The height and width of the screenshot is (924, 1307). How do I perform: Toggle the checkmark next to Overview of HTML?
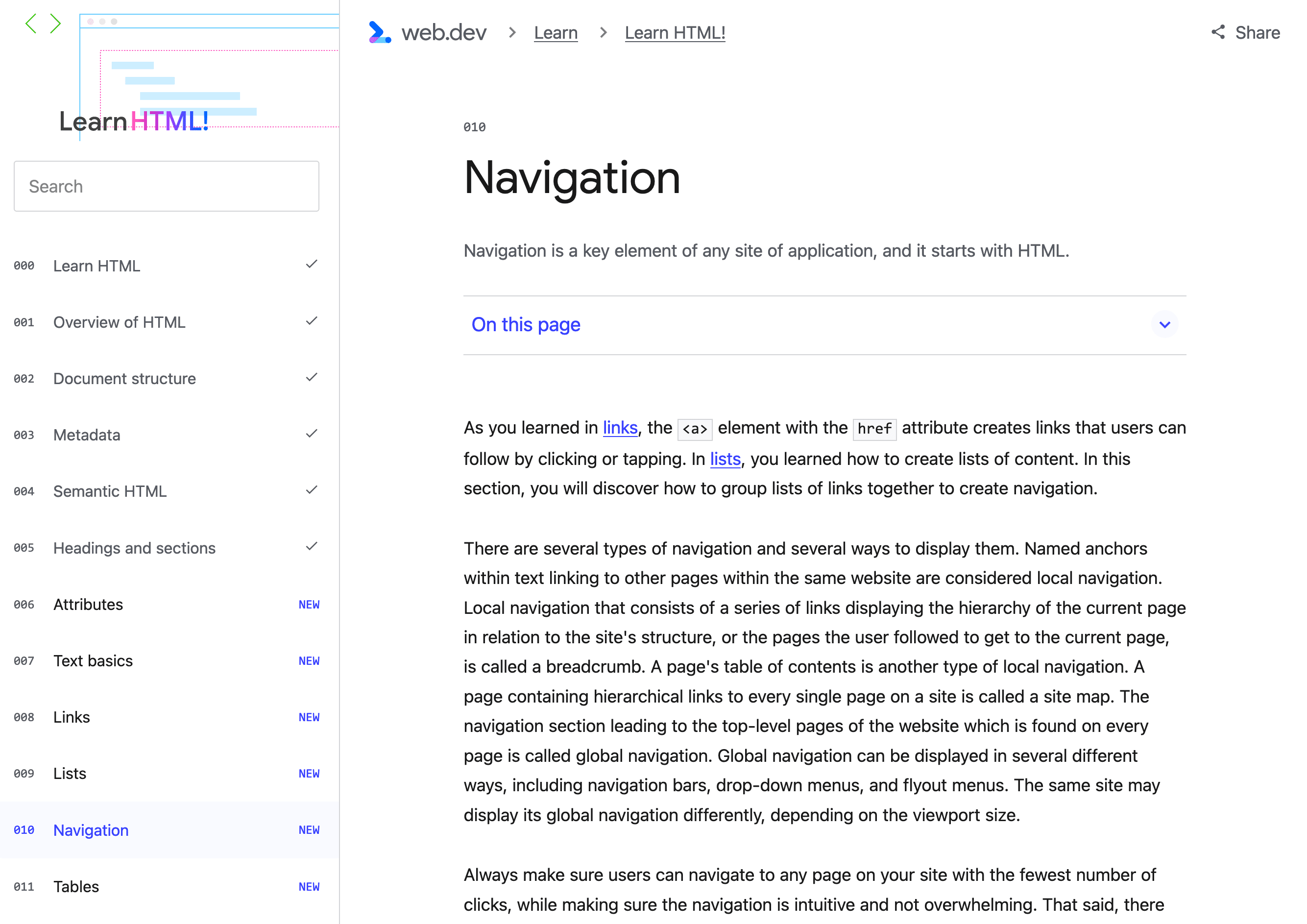[311, 321]
